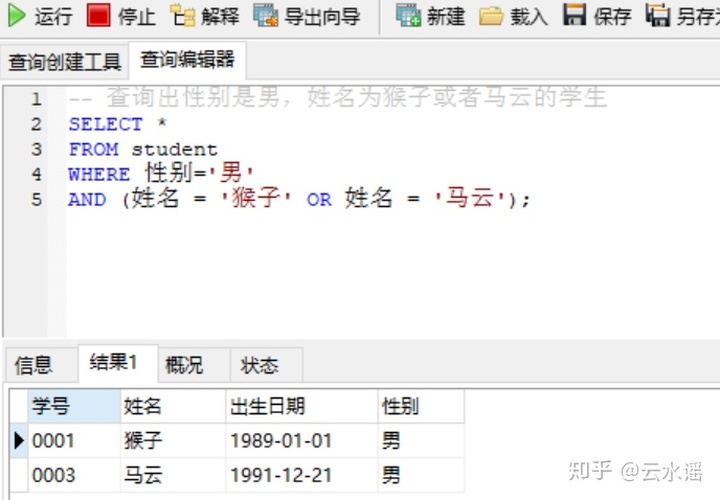
Task: Click the 载入 label button
Action: 529,17
